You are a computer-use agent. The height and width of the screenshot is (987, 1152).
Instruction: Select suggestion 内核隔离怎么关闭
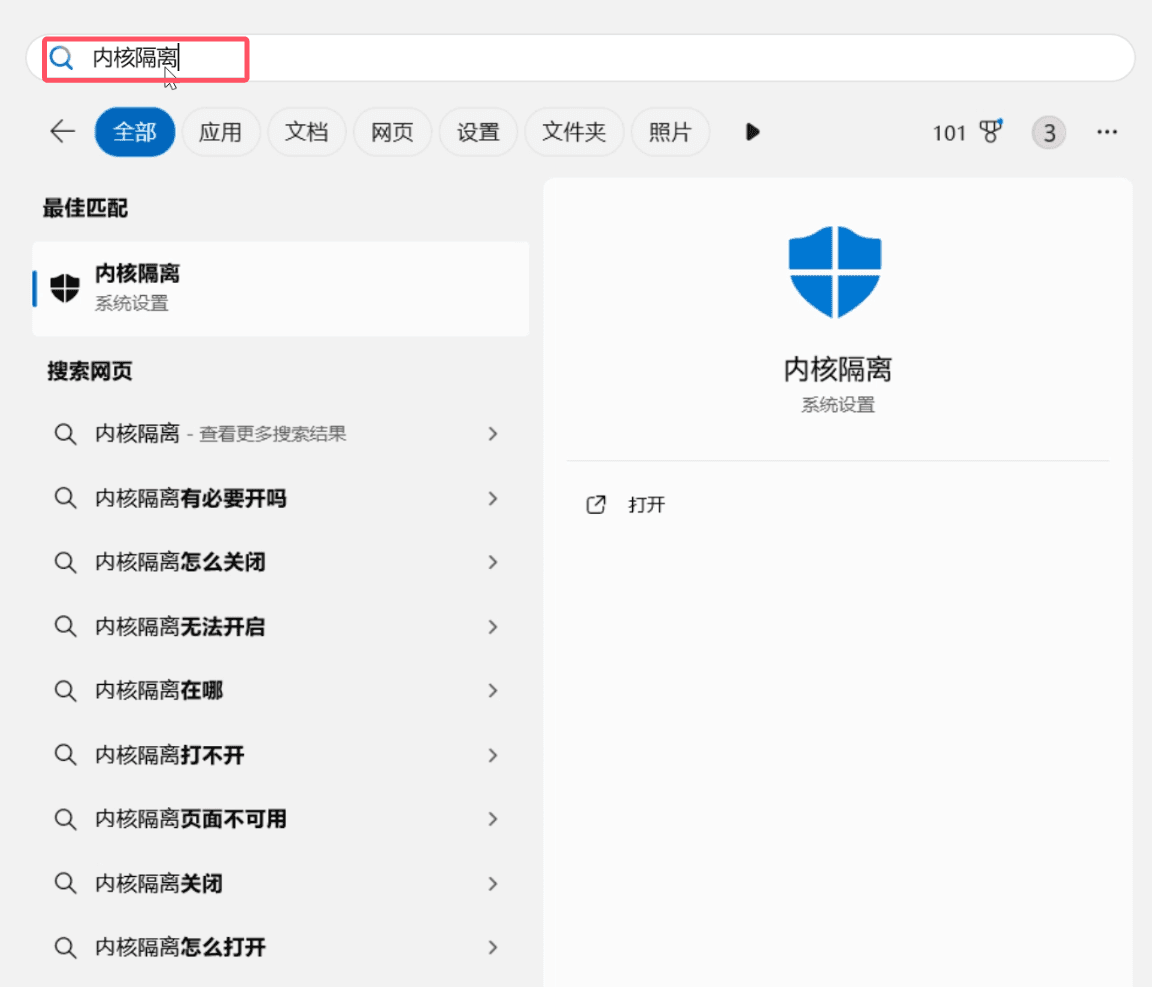[x=281, y=562]
